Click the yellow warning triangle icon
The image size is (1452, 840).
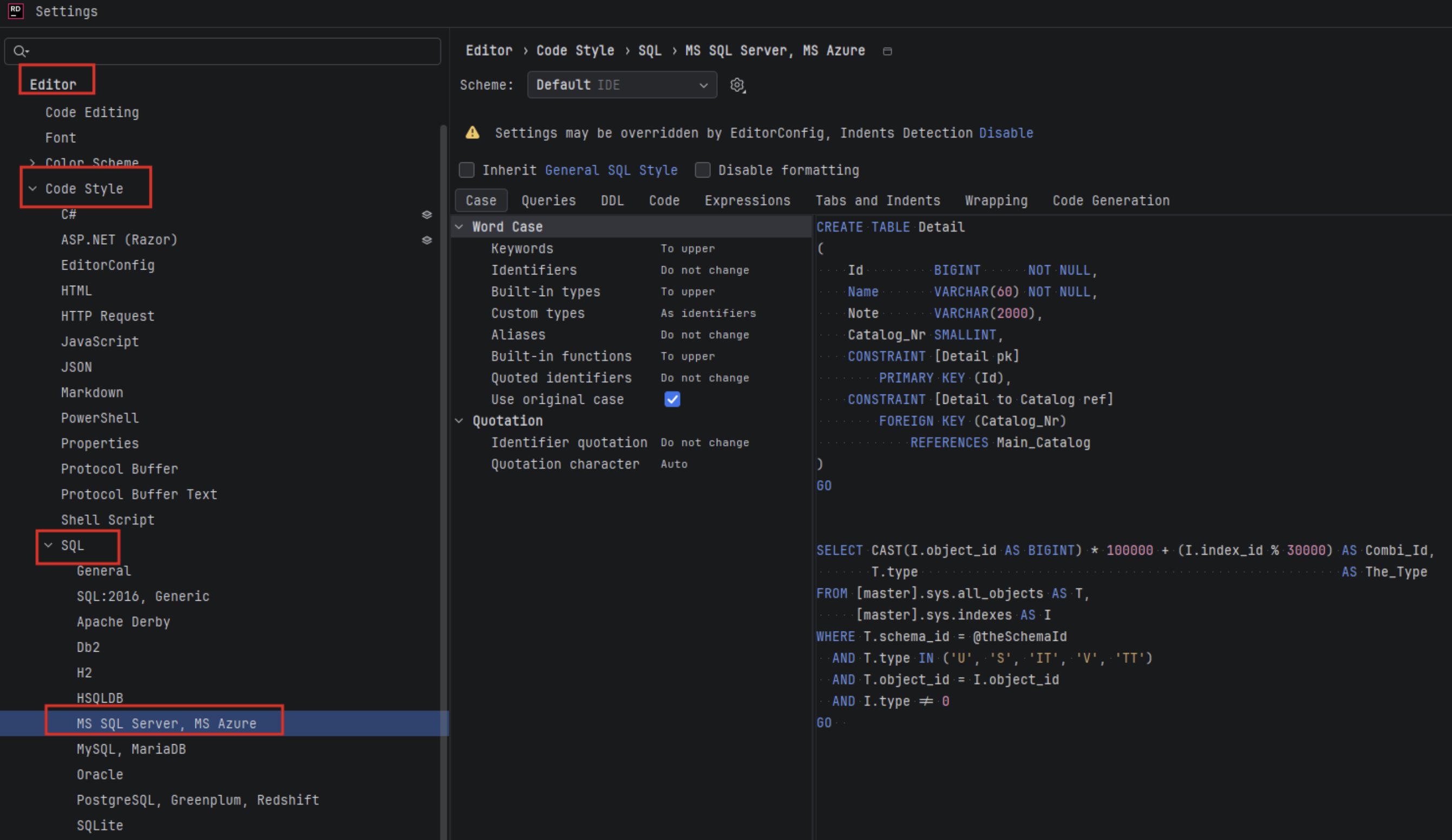473,133
